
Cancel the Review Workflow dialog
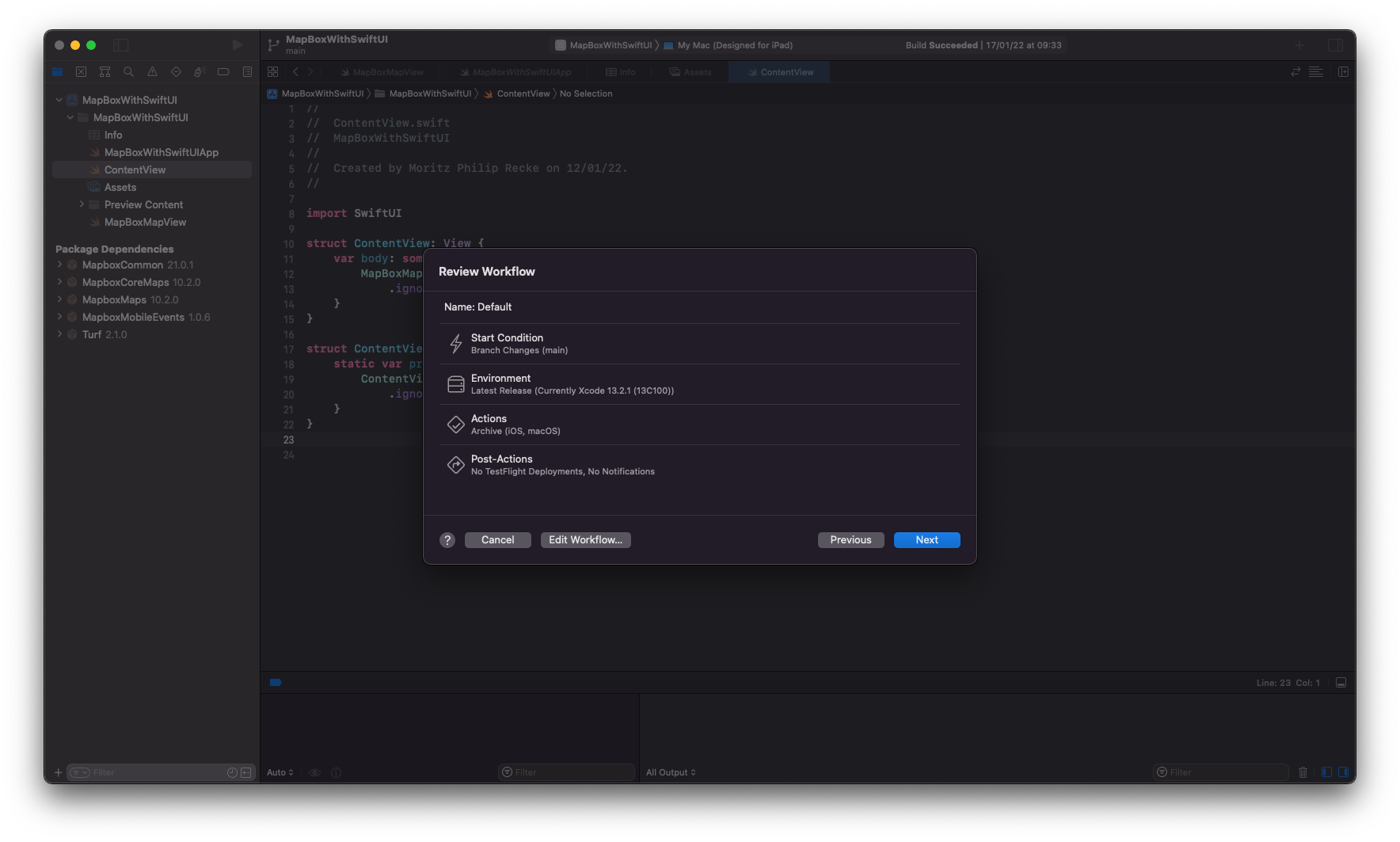[498, 540]
